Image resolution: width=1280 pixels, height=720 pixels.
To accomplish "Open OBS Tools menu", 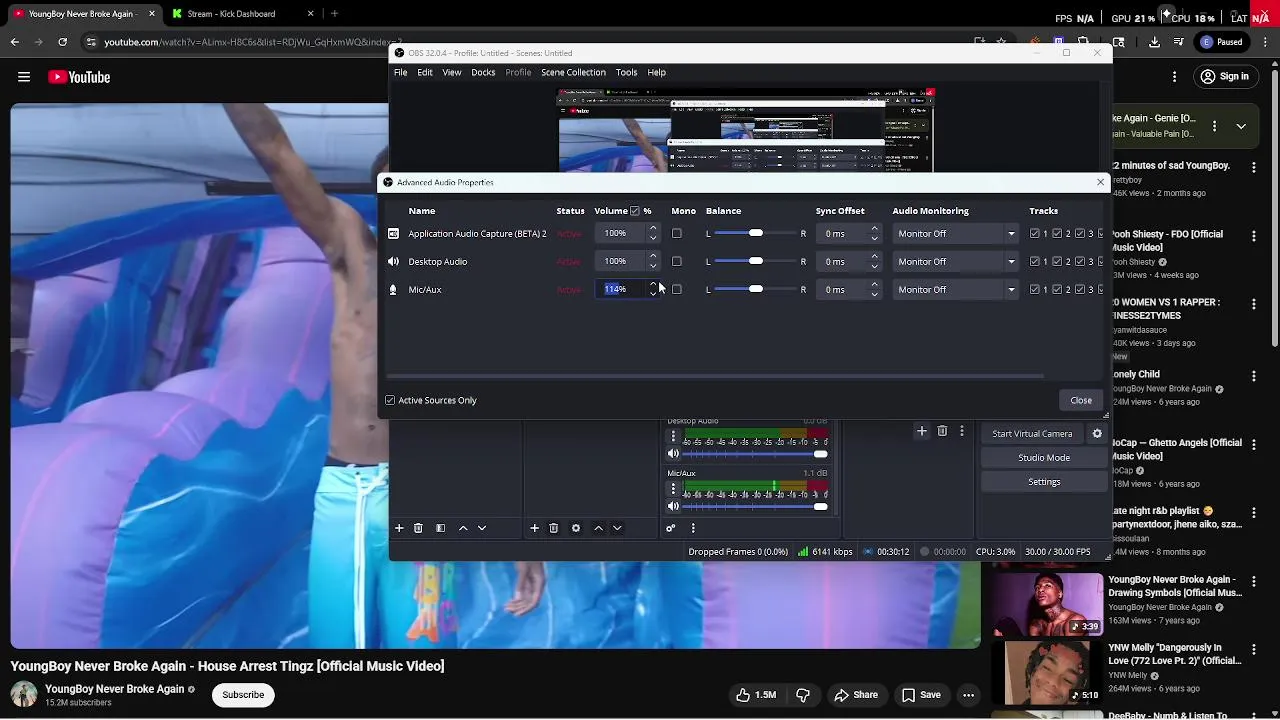I will coord(626,72).
